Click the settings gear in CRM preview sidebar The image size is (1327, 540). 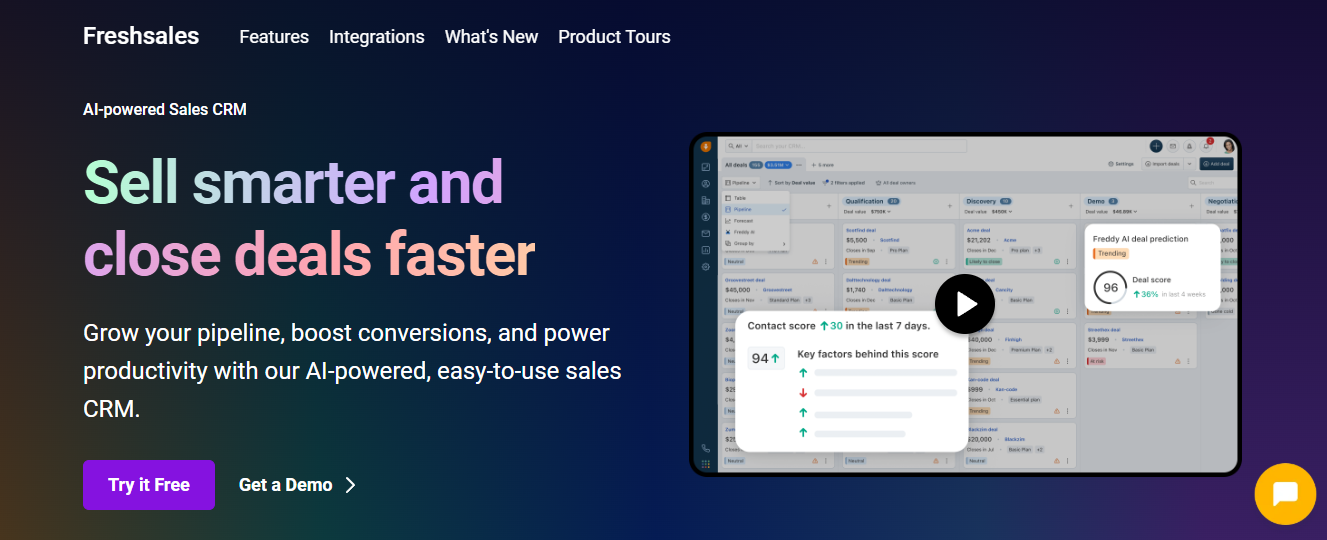click(x=706, y=267)
